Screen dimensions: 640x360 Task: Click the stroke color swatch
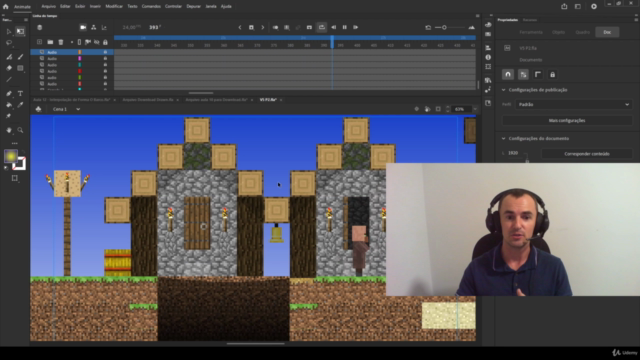(19, 163)
